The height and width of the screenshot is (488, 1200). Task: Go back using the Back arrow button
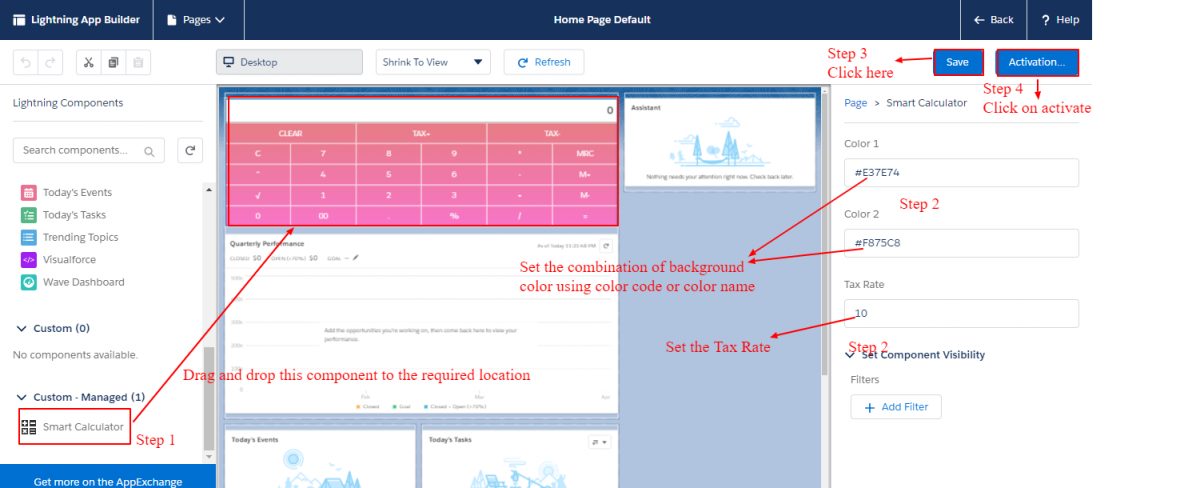pos(994,19)
